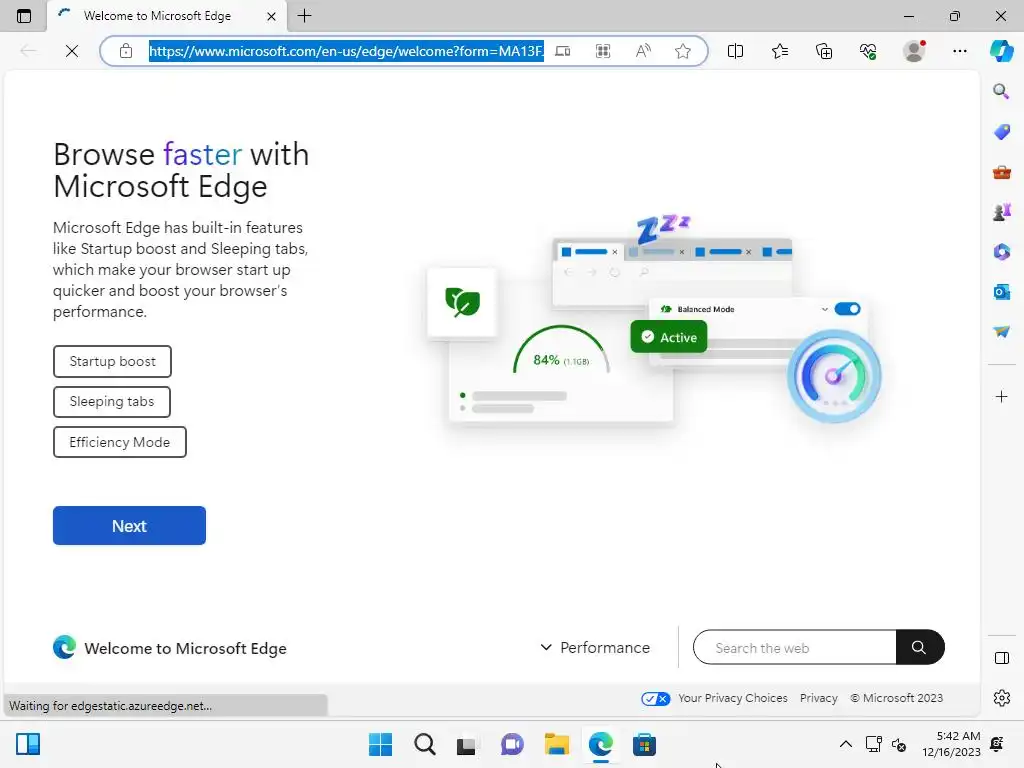Click the Sleeping tabs button
This screenshot has width=1024, height=768.
112,402
